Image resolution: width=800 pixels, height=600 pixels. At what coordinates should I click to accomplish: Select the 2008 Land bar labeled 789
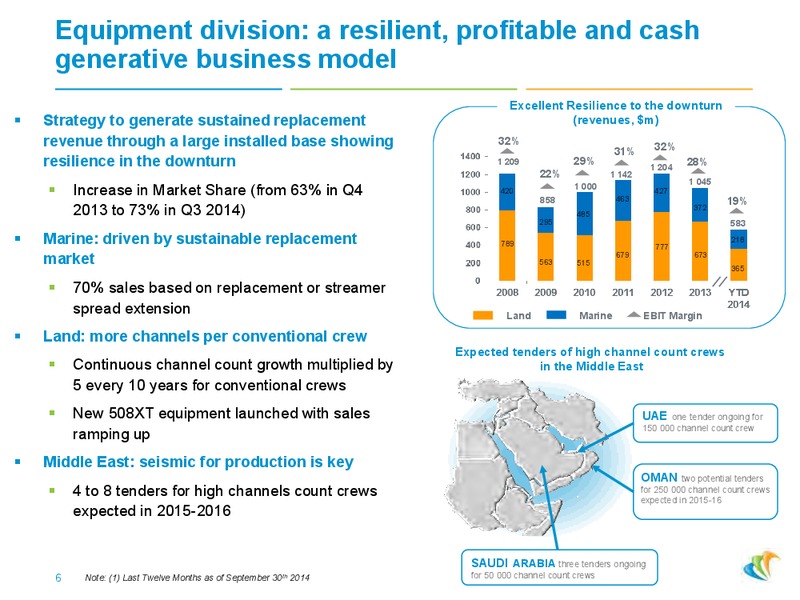click(507, 245)
